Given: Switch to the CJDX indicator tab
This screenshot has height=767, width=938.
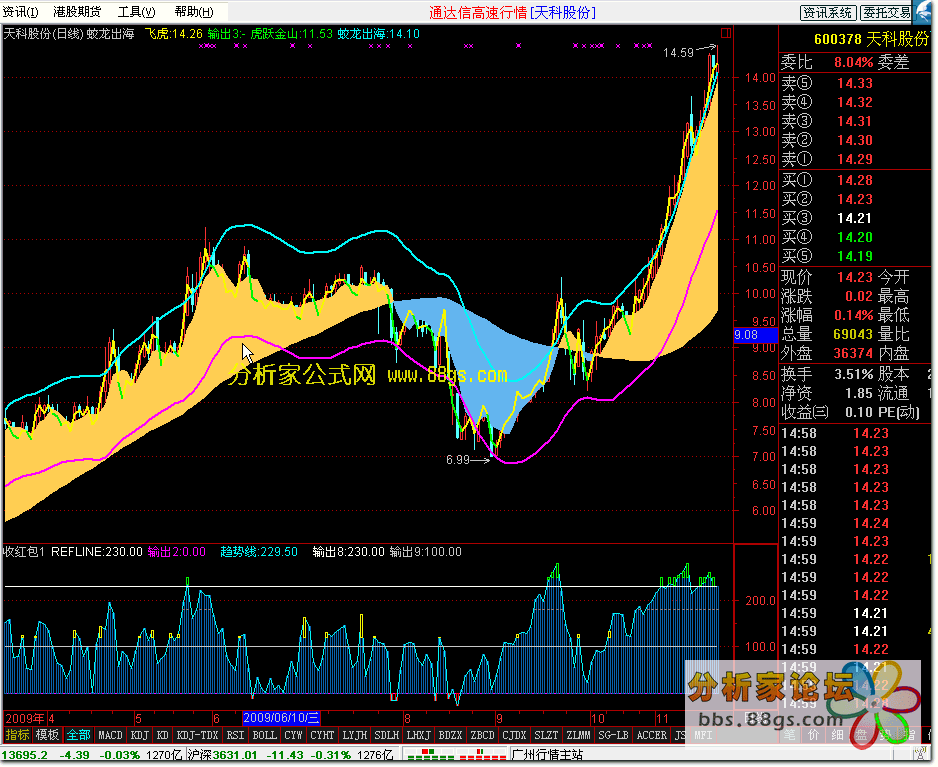Looking at the screenshot, I should (x=514, y=735).
